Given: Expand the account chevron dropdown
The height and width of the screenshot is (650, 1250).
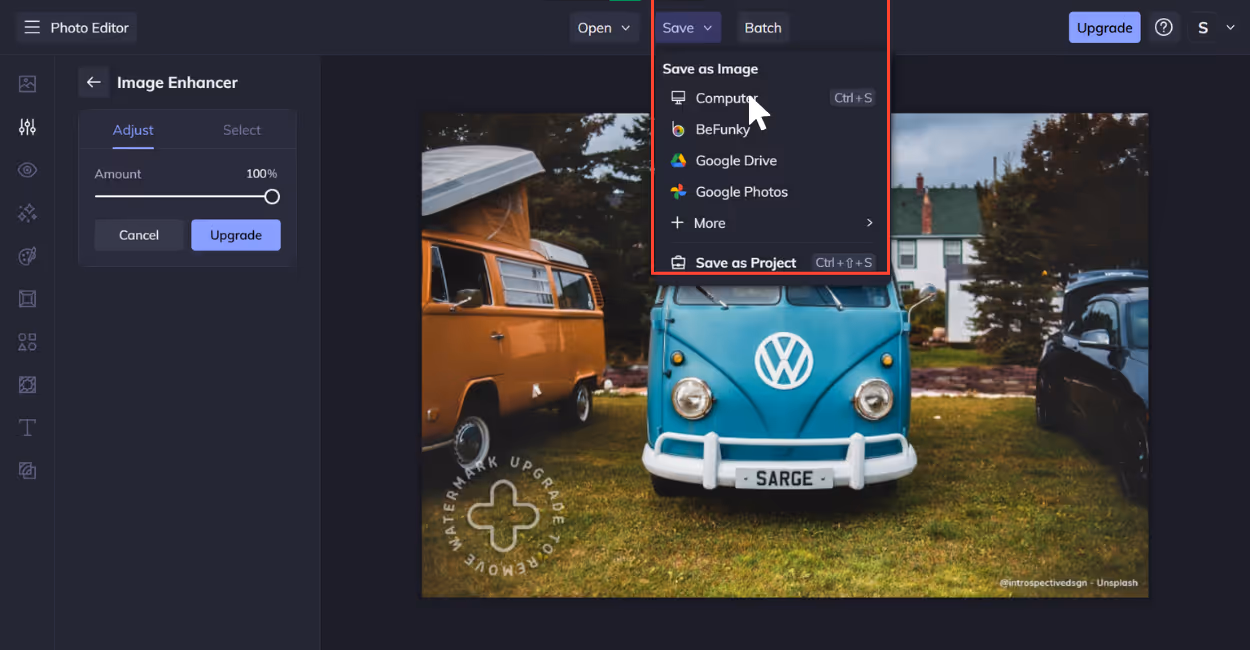Looking at the screenshot, I should 1230,28.
